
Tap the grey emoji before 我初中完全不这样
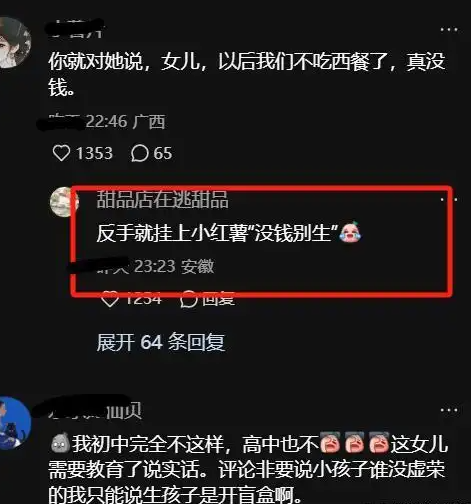click(60, 443)
